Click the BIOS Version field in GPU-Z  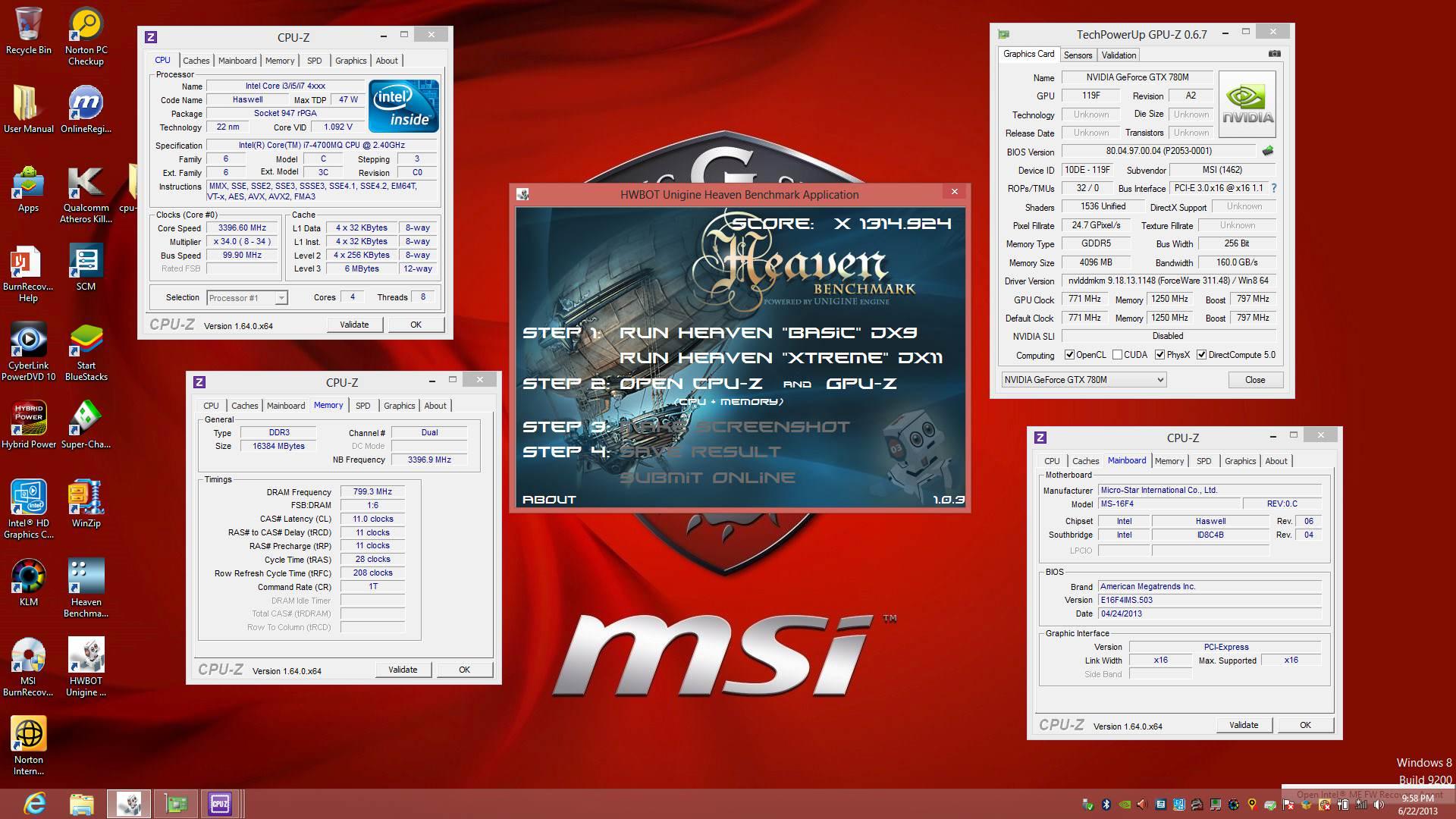pyautogui.click(x=1159, y=152)
